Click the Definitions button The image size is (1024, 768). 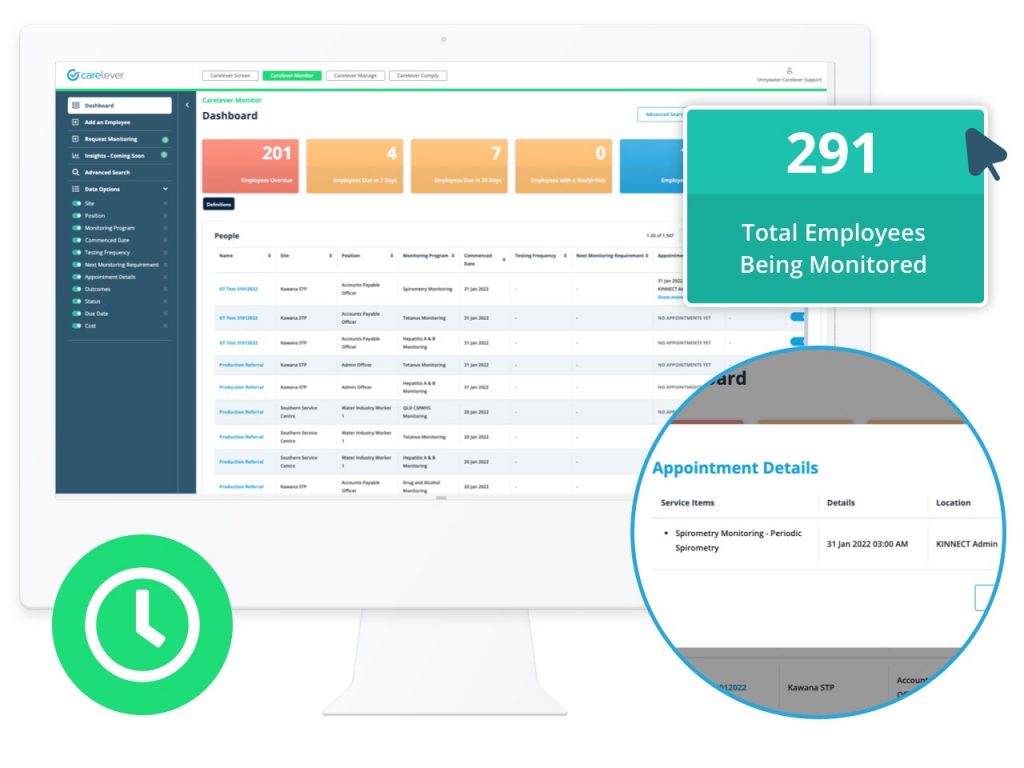pyautogui.click(x=218, y=202)
